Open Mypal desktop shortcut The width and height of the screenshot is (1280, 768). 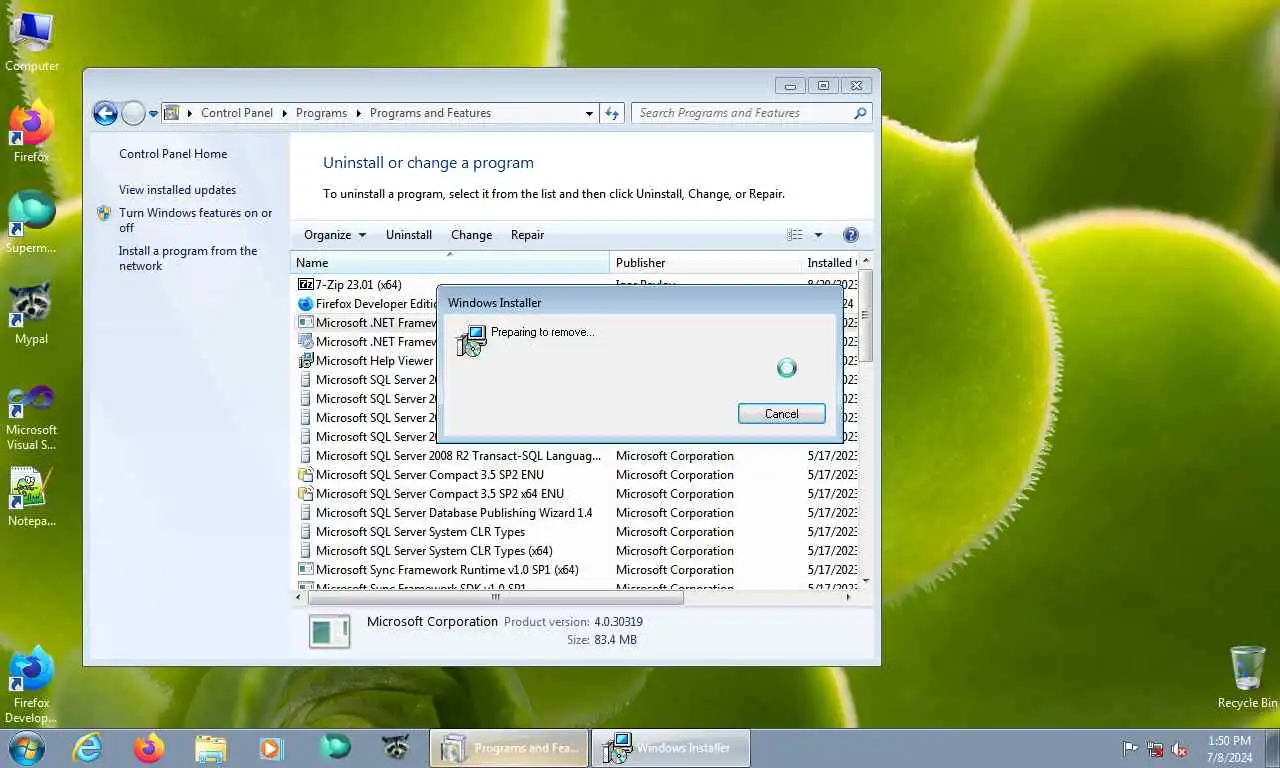point(32,313)
